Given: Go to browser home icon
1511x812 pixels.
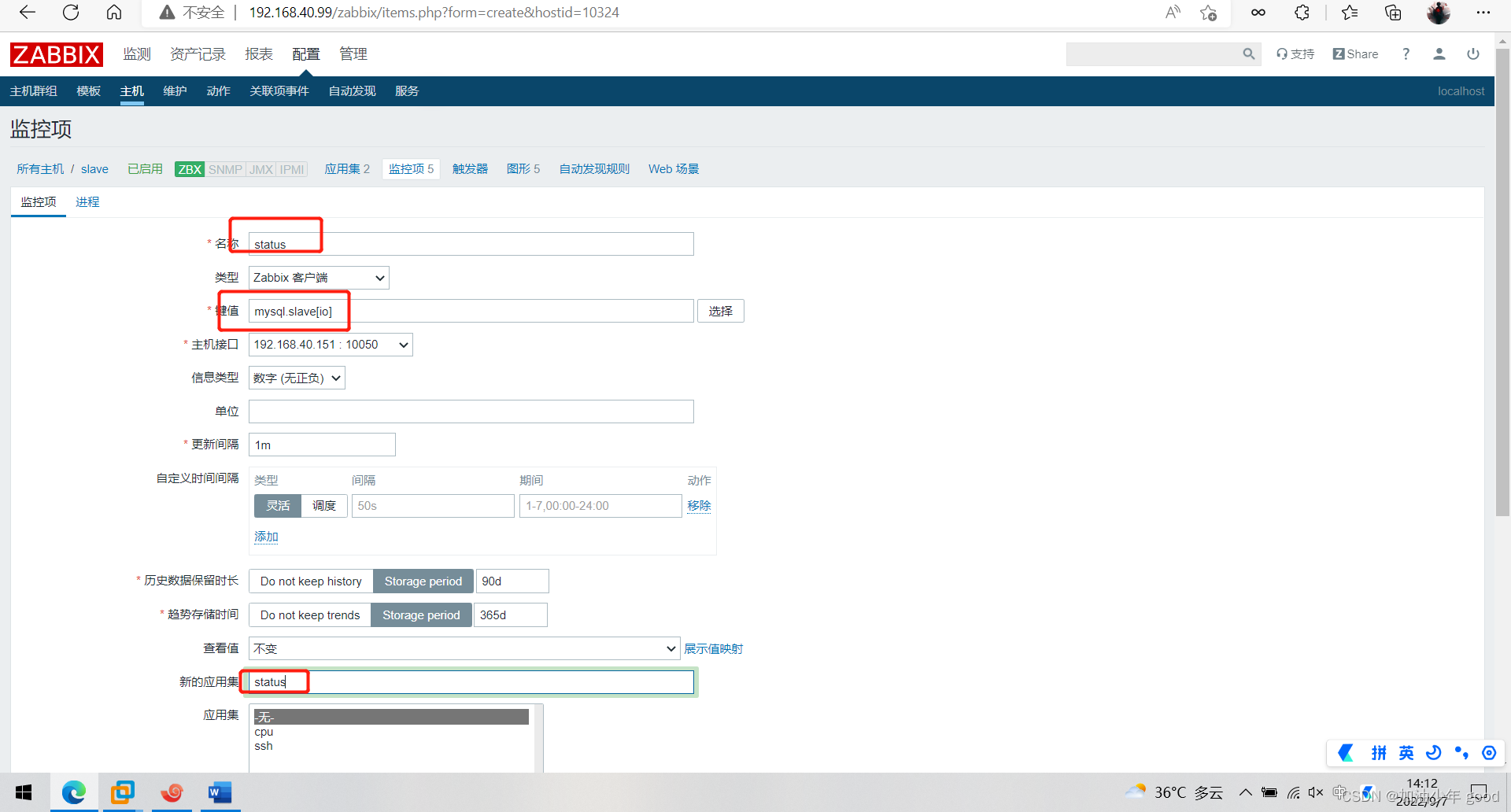Looking at the screenshot, I should point(114,13).
